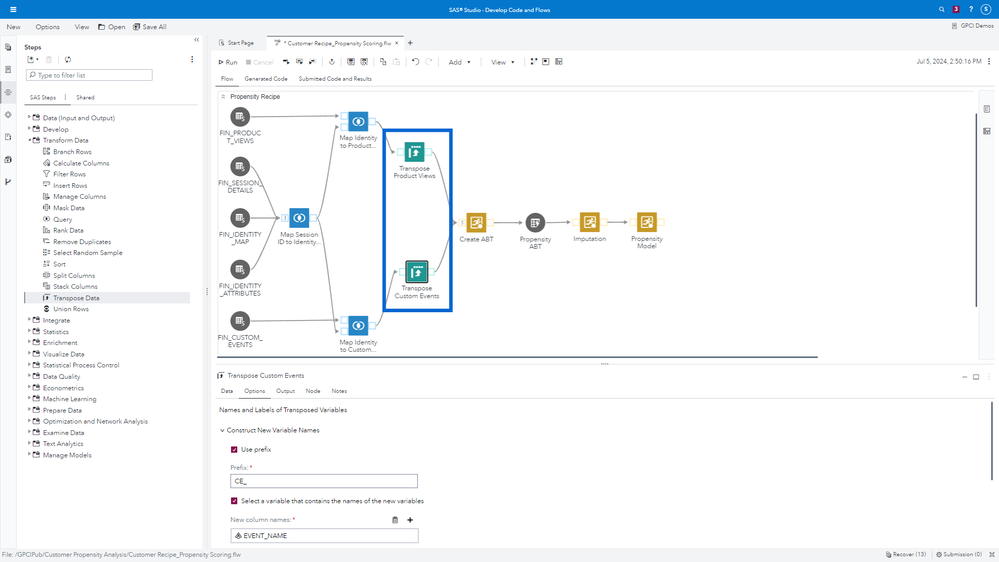Click the search icon in top header
The height and width of the screenshot is (562, 999).
tap(941, 9)
